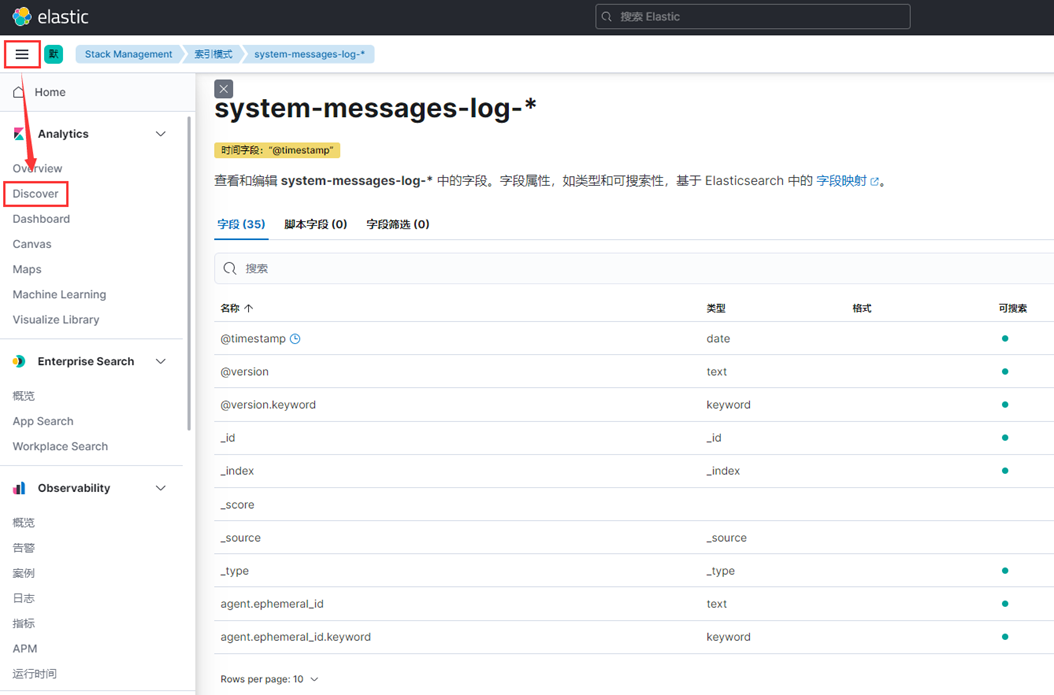
Task: Open Machine Learning page
Action: [x=59, y=294]
